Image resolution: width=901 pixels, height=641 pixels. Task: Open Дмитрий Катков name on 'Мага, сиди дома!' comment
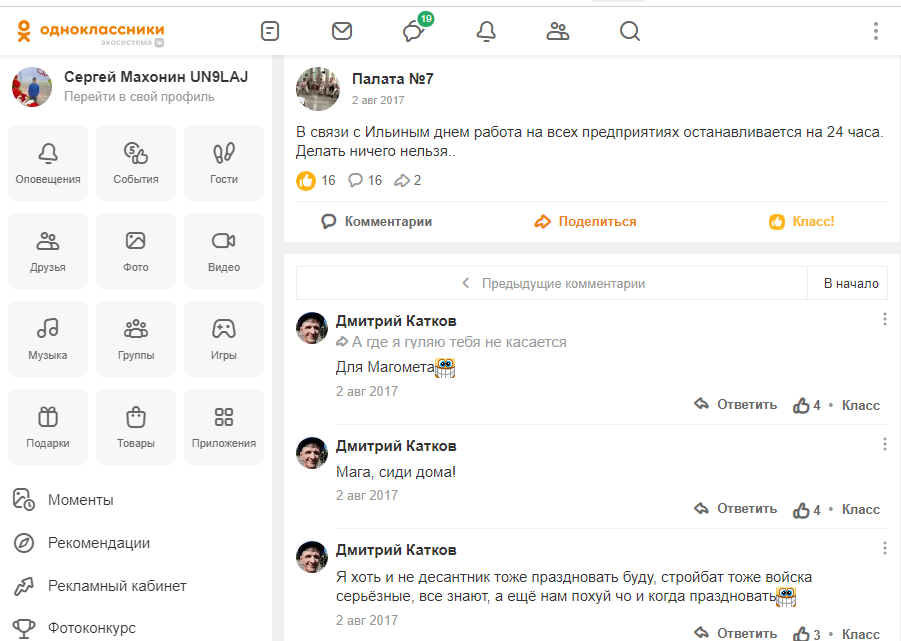pyautogui.click(x=396, y=446)
